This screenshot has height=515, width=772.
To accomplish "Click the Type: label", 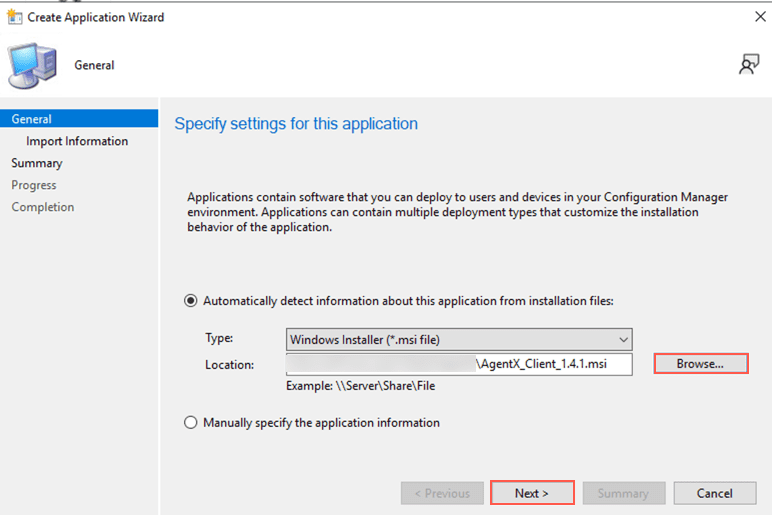I will coord(219,338).
